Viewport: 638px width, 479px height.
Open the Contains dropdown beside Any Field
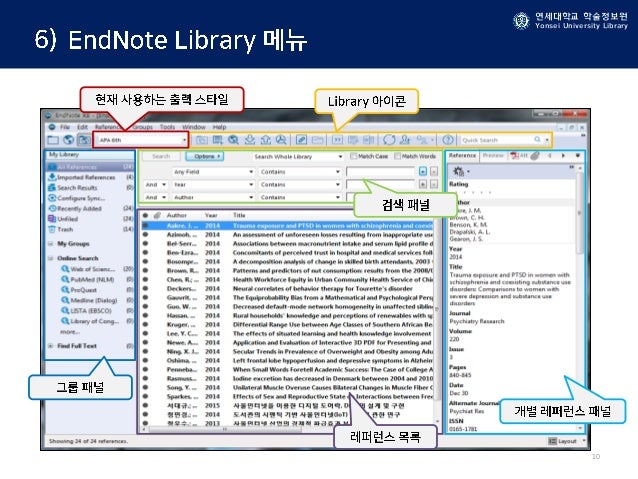coord(300,172)
